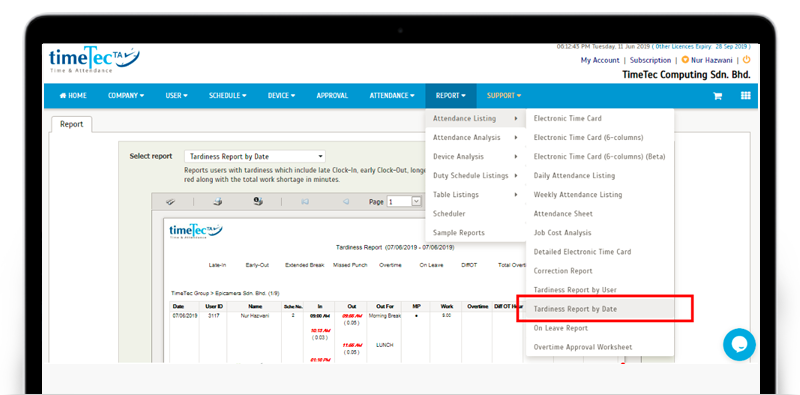Open the COMPANY menu
800x395 pixels.
[126, 95]
